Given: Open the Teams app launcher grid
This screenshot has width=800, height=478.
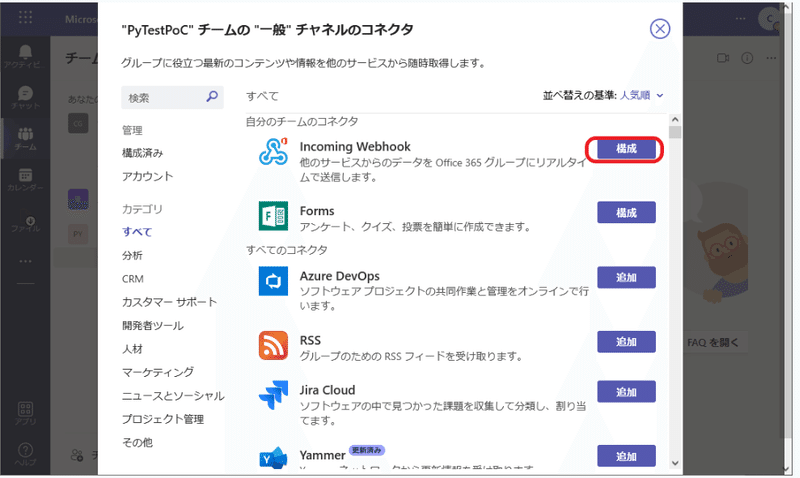Looking at the screenshot, I should click(25, 17).
